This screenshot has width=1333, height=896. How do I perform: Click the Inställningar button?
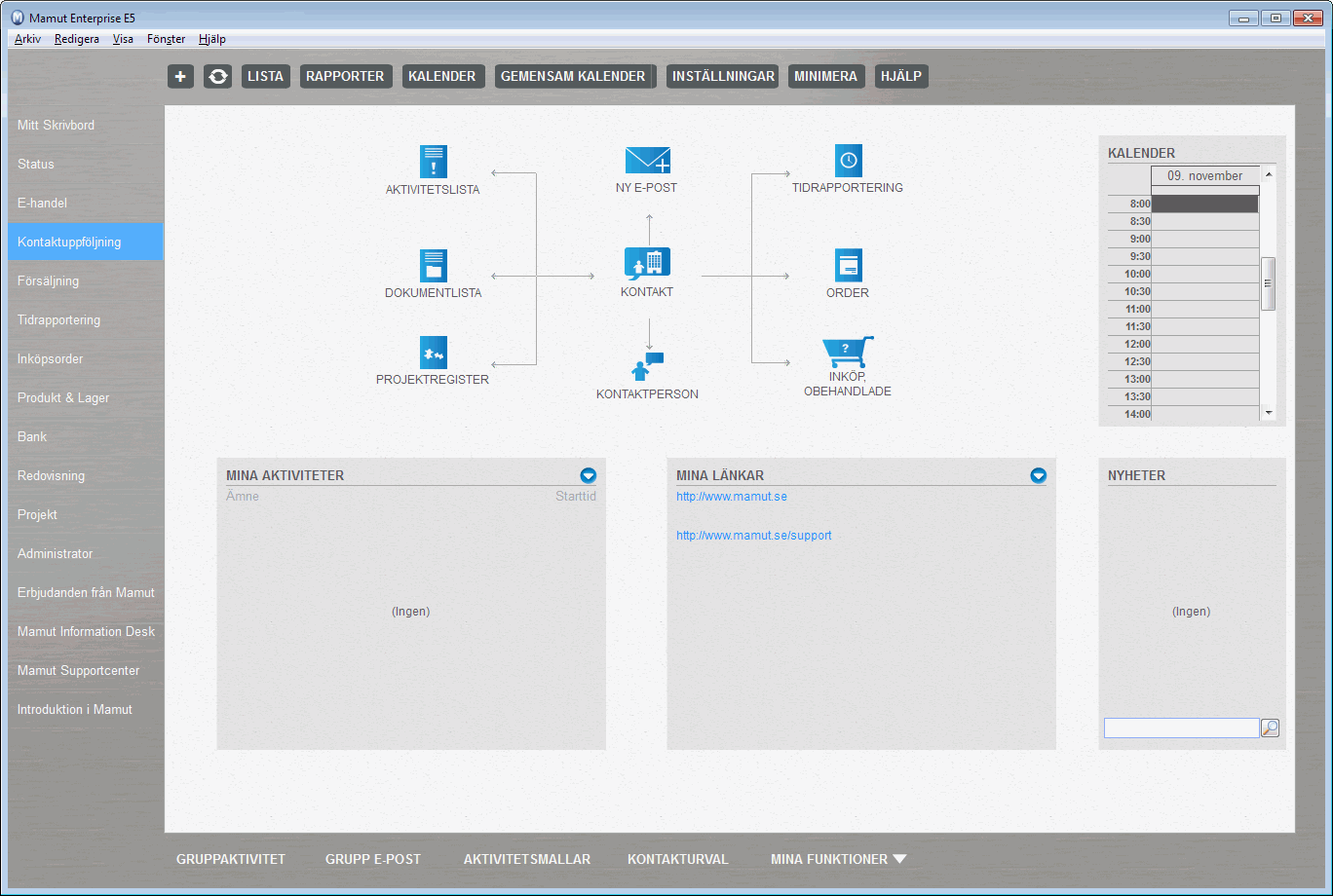tap(723, 77)
